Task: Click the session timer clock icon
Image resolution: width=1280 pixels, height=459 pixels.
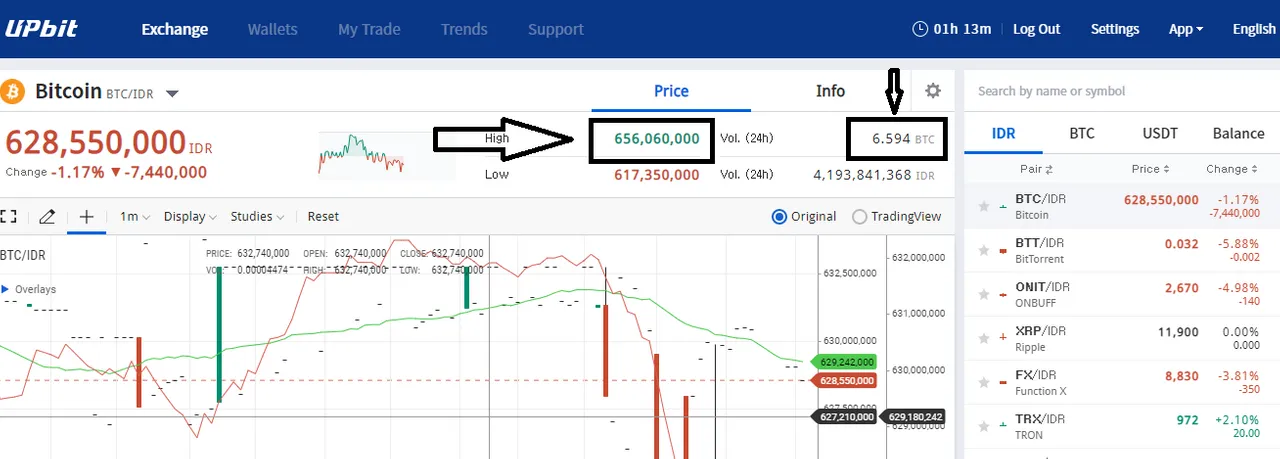Action: (x=920, y=29)
